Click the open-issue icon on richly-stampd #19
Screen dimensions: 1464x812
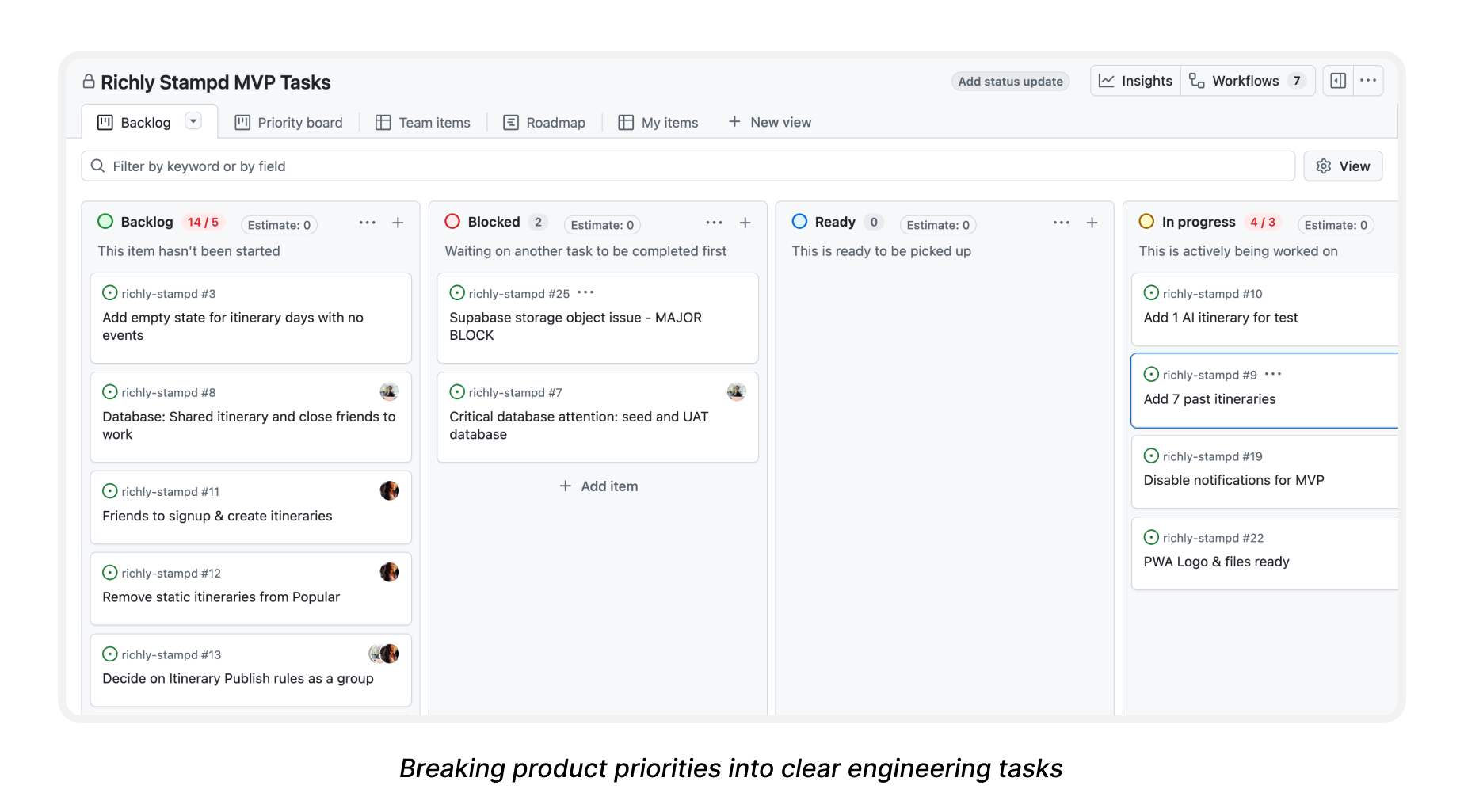click(x=1151, y=456)
